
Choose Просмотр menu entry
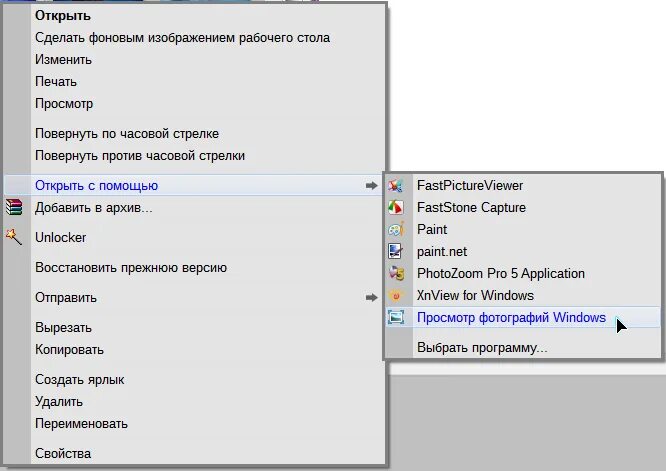pos(195,104)
